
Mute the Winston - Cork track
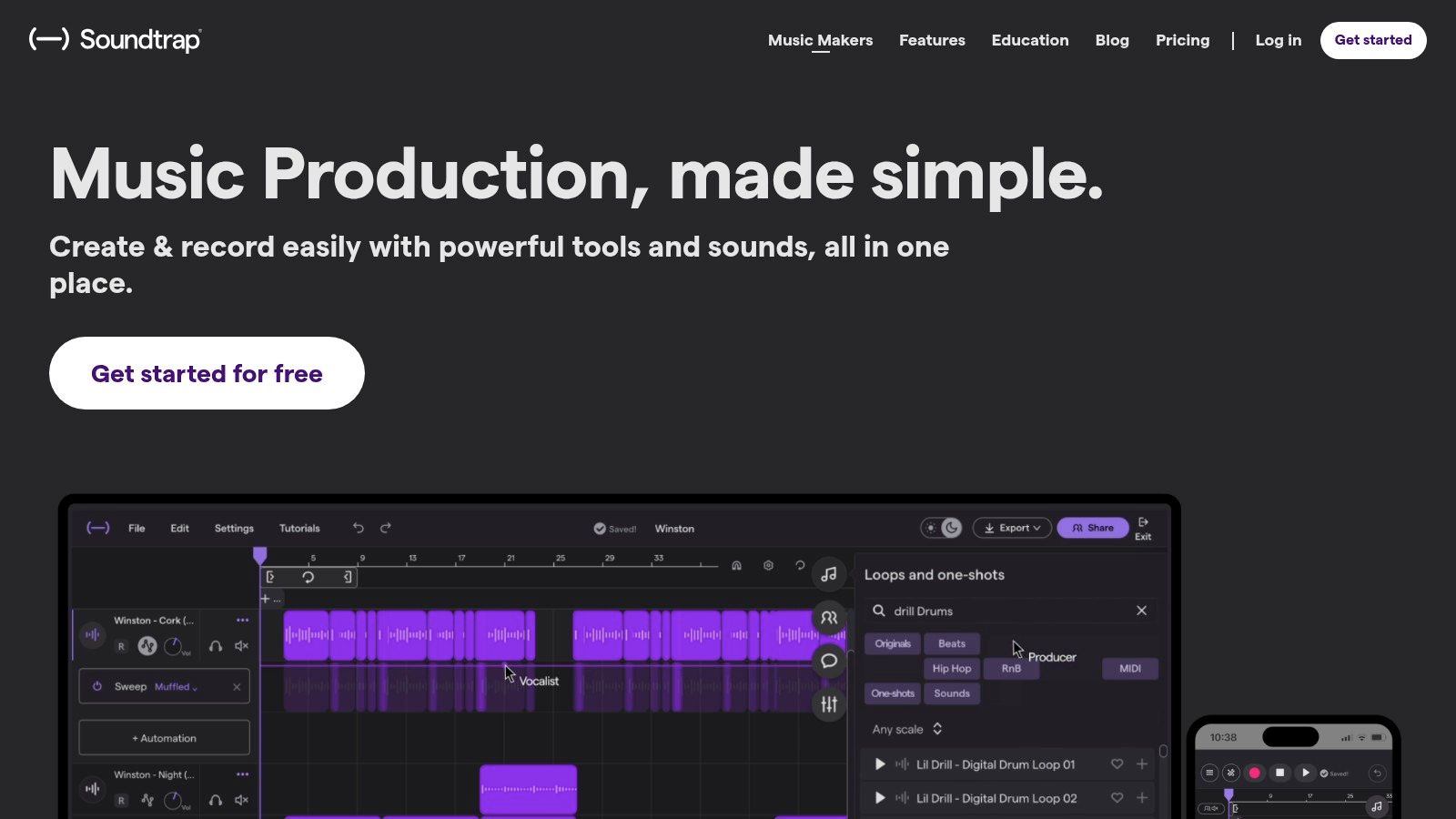tap(239, 645)
